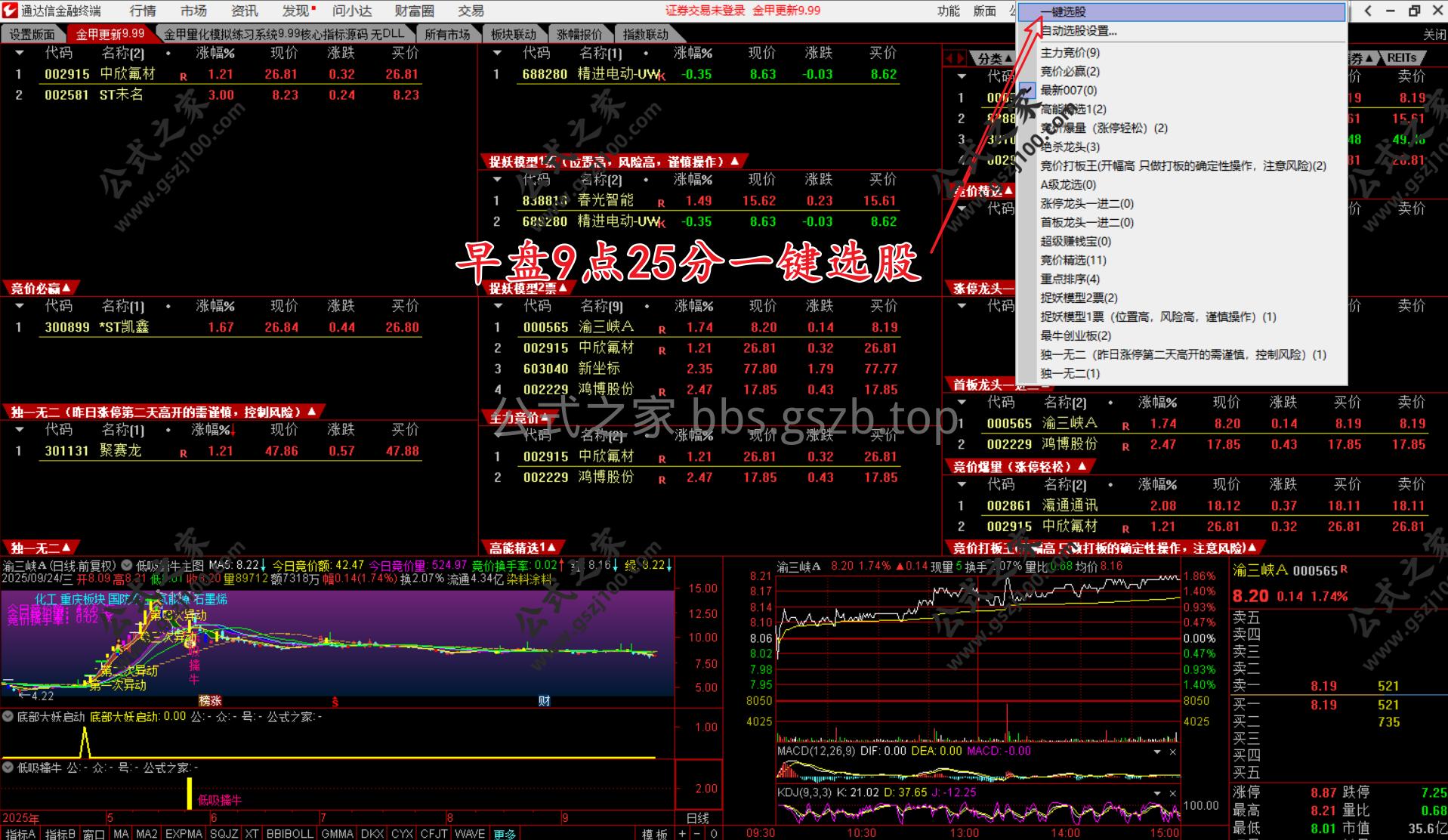Click the 关闭 button at top right
Screen dimensions: 1448x840
click(1434, 35)
